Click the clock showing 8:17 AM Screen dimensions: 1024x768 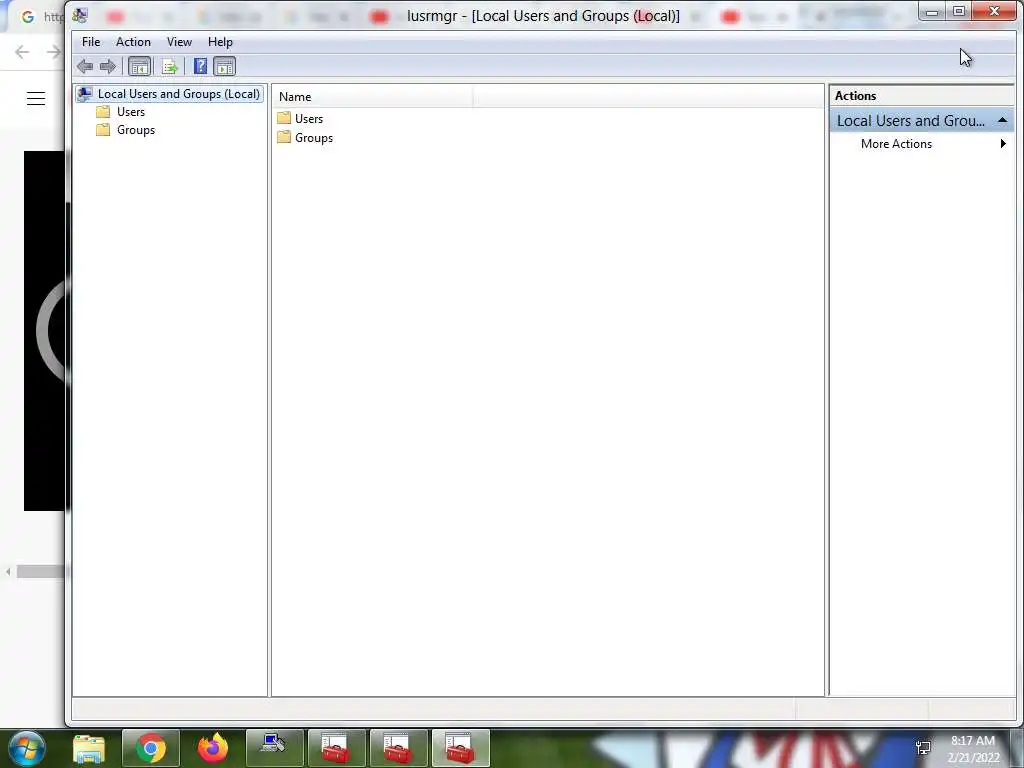[x=973, y=741]
